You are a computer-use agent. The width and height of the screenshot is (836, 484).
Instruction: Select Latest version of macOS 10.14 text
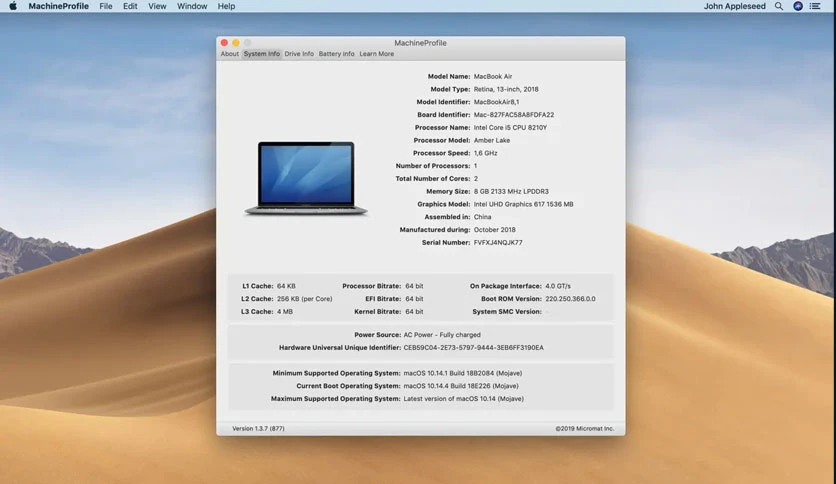(463, 399)
